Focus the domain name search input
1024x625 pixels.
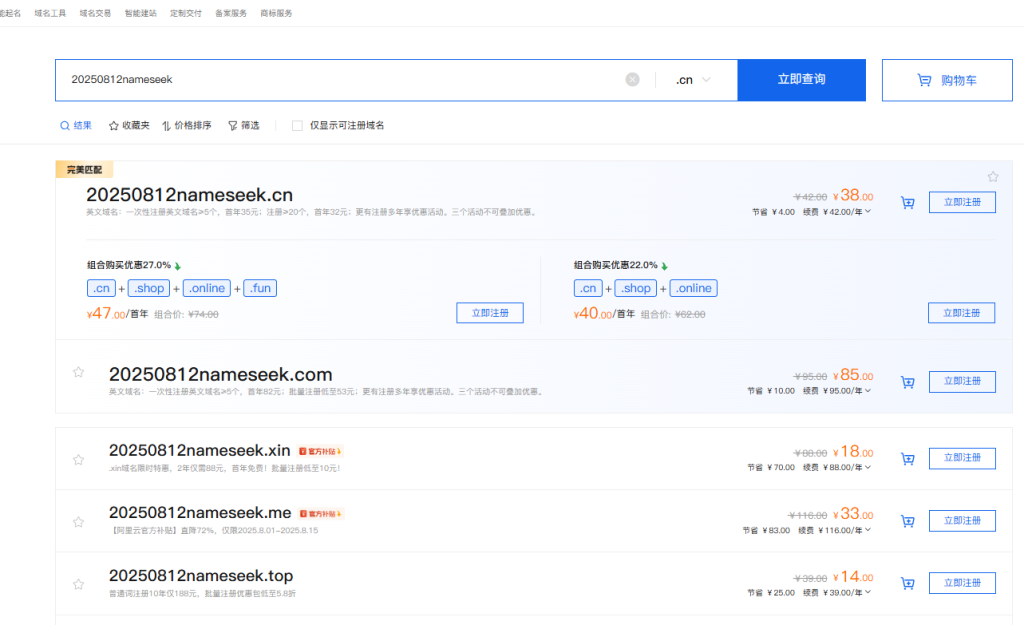pyautogui.click(x=340, y=80)
